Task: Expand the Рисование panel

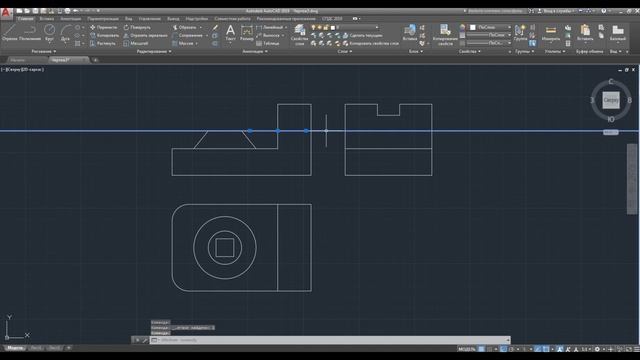Action: [x=44, y=51]
